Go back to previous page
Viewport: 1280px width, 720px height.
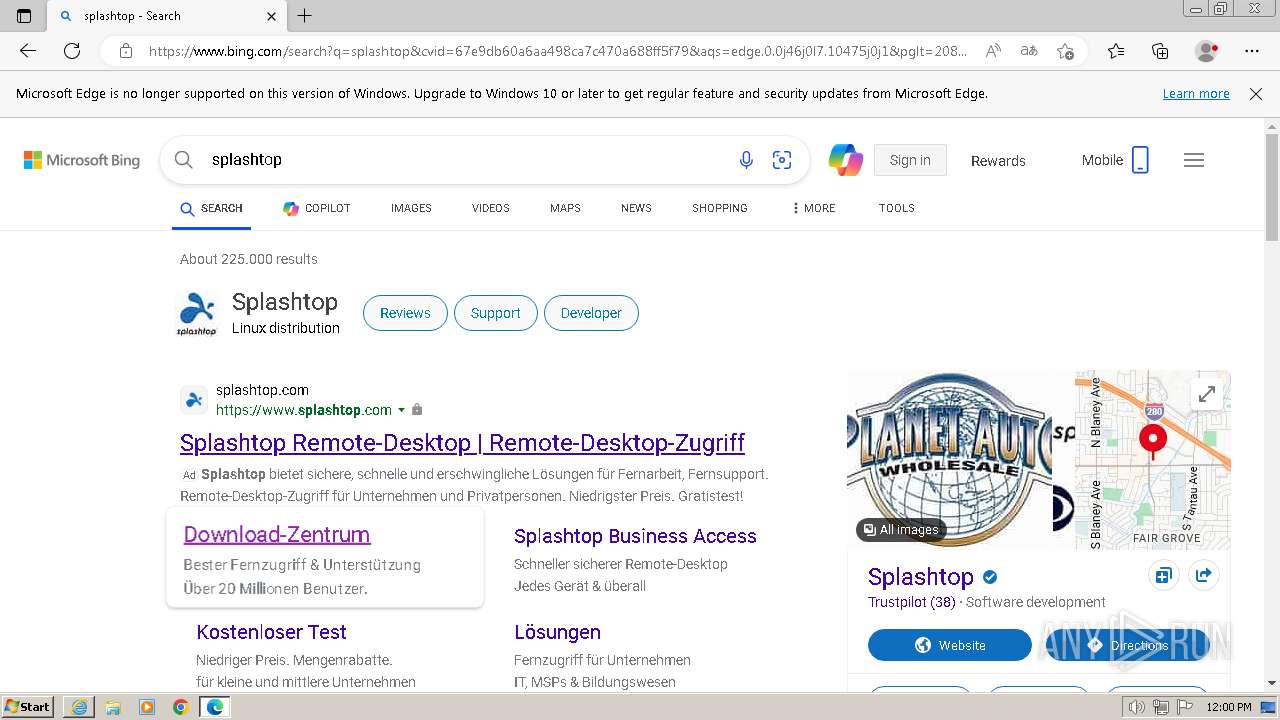(x=28, y=51)
